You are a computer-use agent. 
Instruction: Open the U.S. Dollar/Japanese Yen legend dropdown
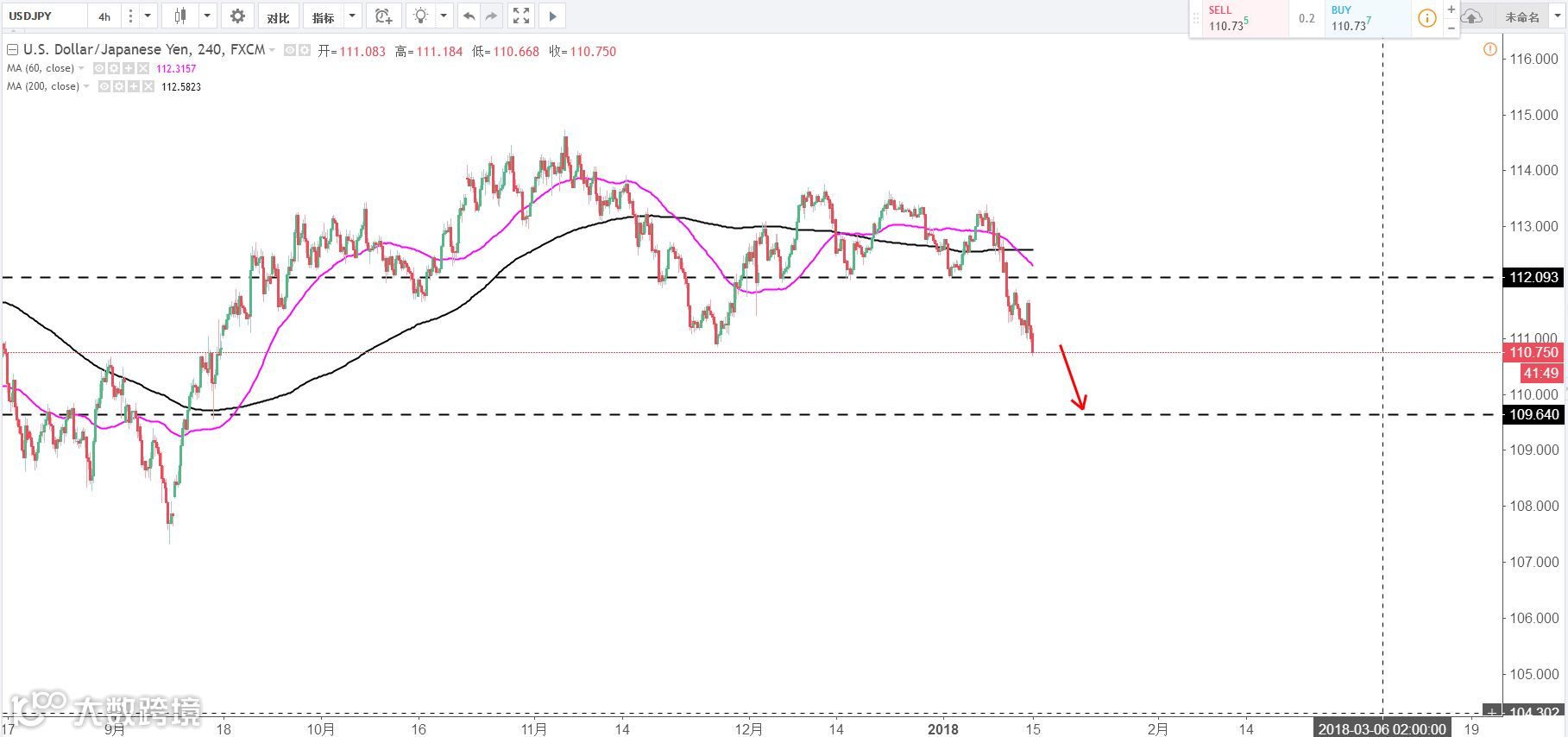click(x=272, y=50)
